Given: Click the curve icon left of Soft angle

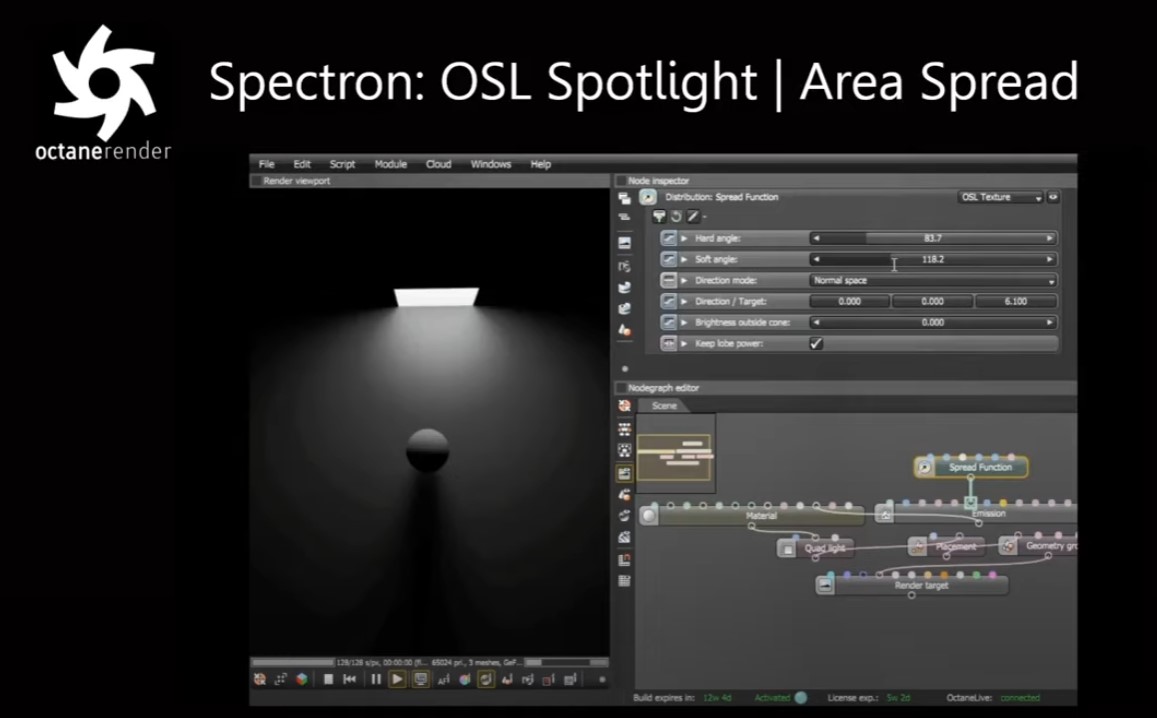Looking at the screenshot, I should pos(669,259).
